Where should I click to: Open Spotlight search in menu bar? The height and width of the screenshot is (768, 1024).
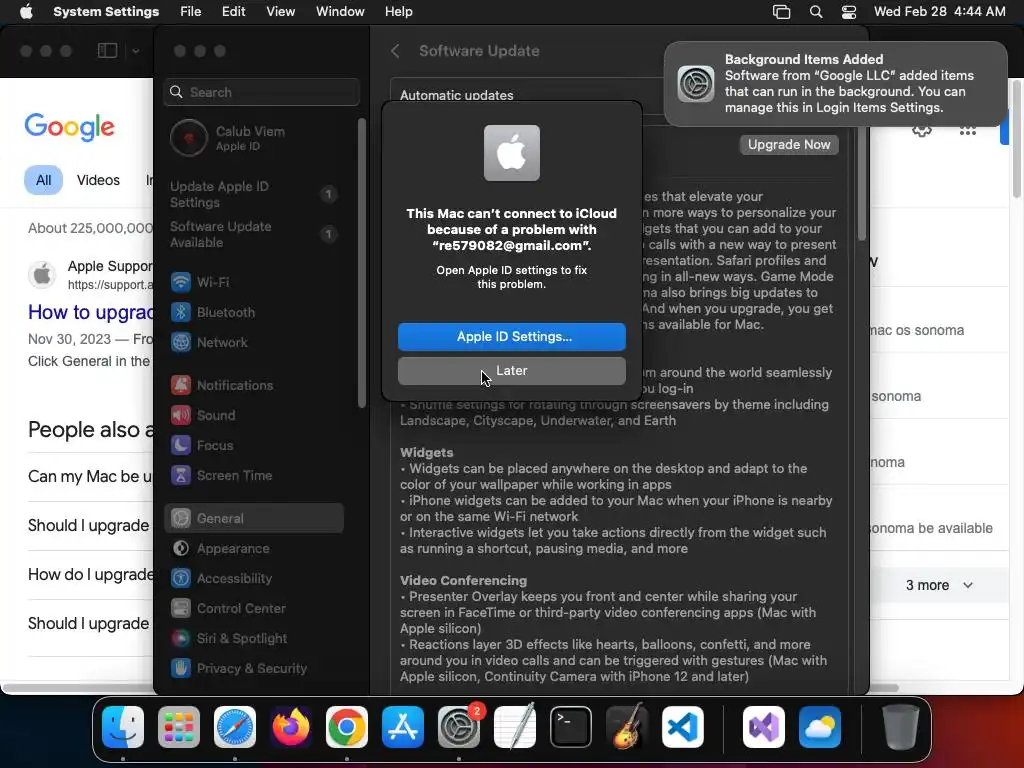(x=816, y=12)
